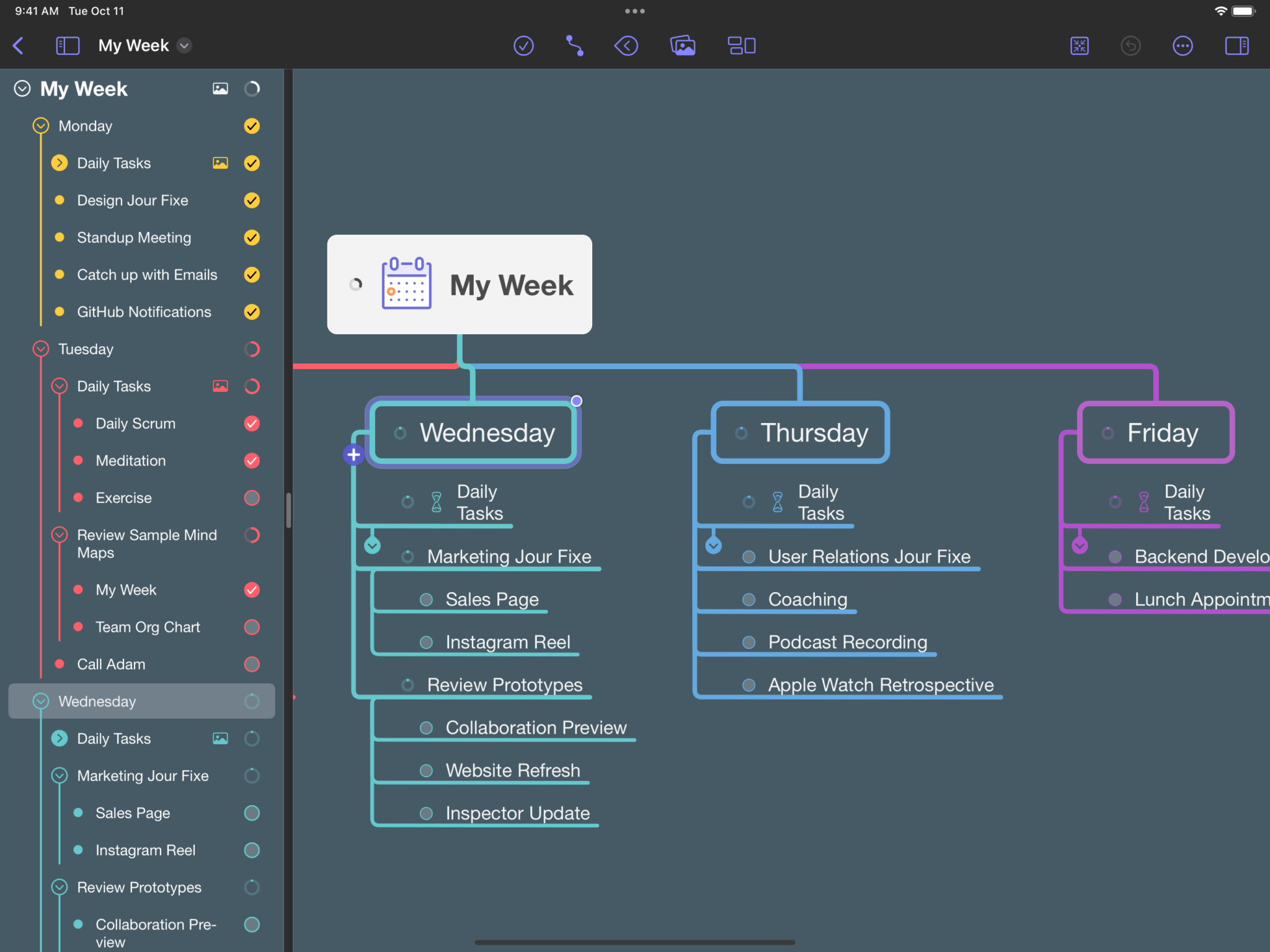Image resolution: width=1270 pixels, height=952 pixels.
Task: Collapse the Monday branch in the outline
Action: pyautogui.click(x=41, y=126)
